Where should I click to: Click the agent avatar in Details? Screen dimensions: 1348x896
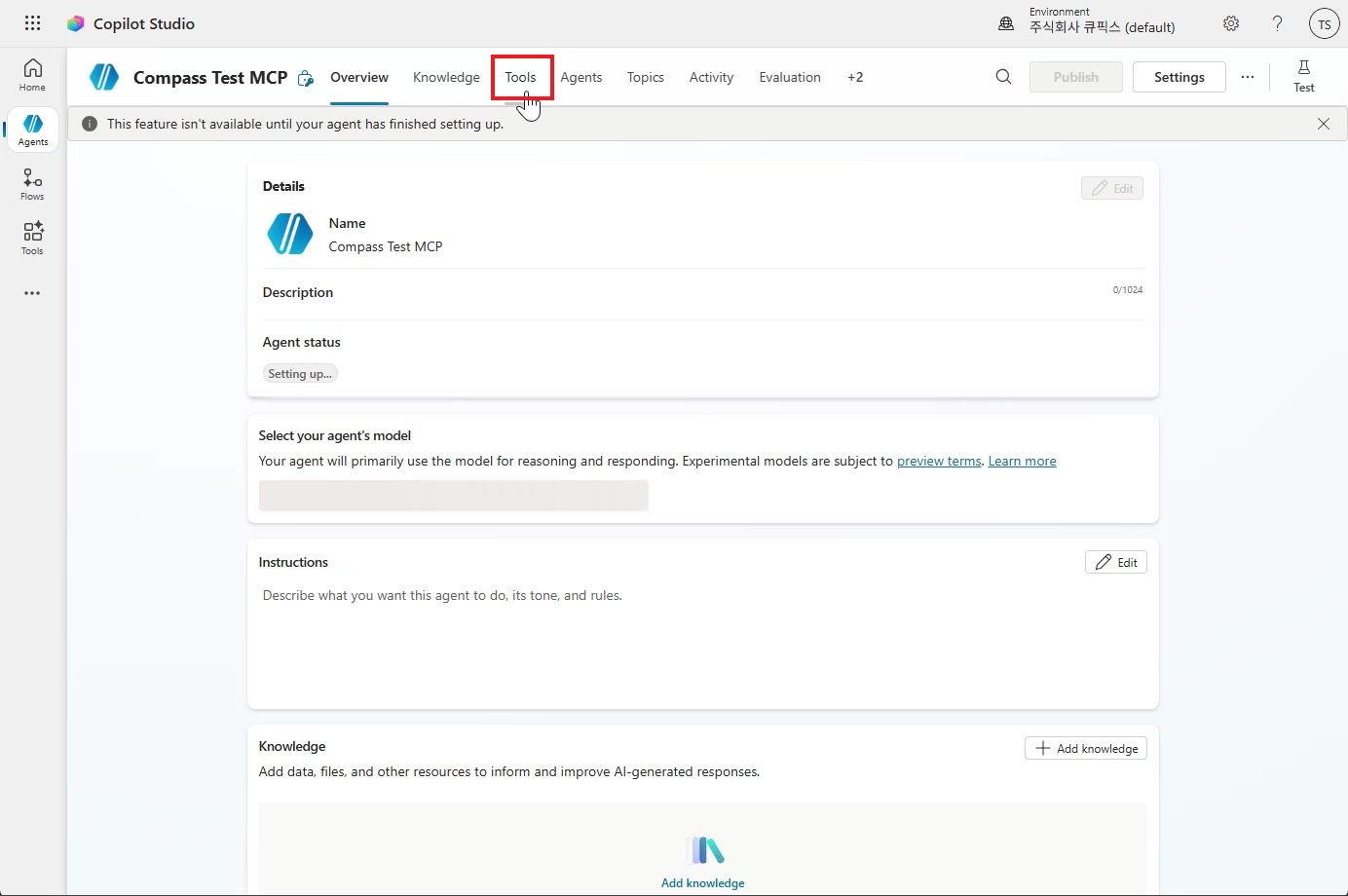[x=290, y=234]
